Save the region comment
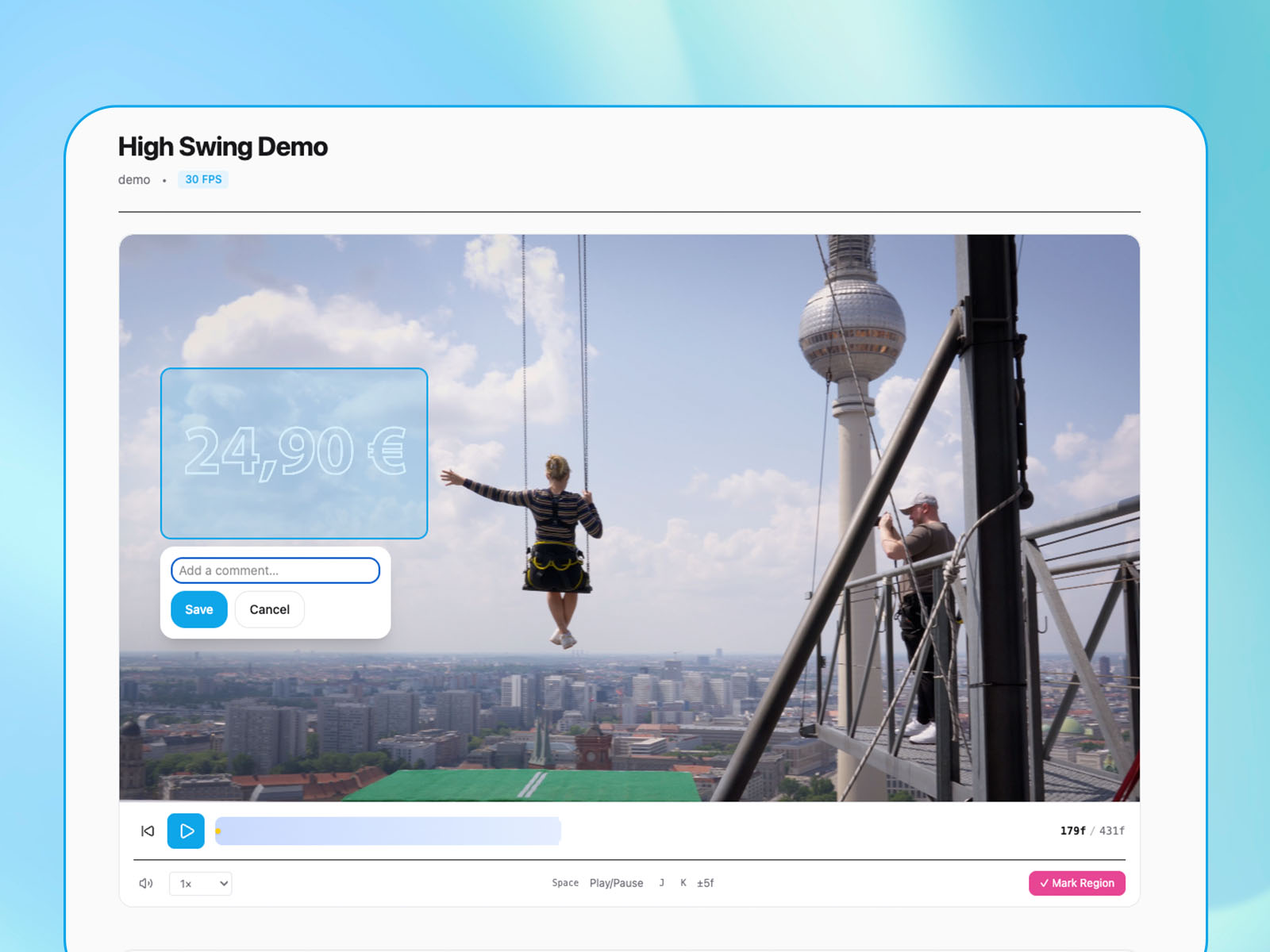 tap(198, 609)
